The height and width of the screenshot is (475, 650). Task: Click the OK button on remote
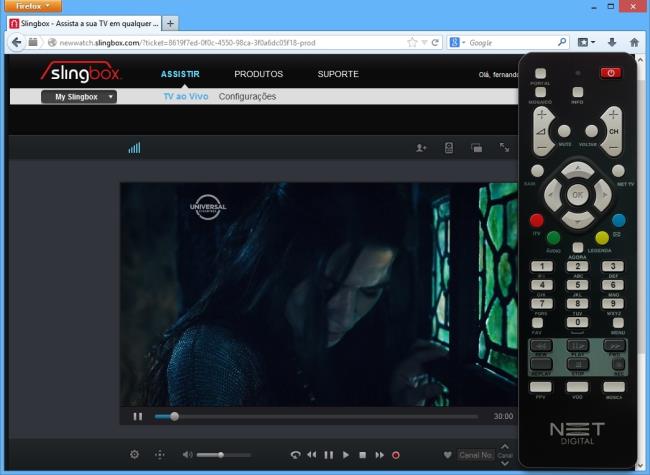577,194
